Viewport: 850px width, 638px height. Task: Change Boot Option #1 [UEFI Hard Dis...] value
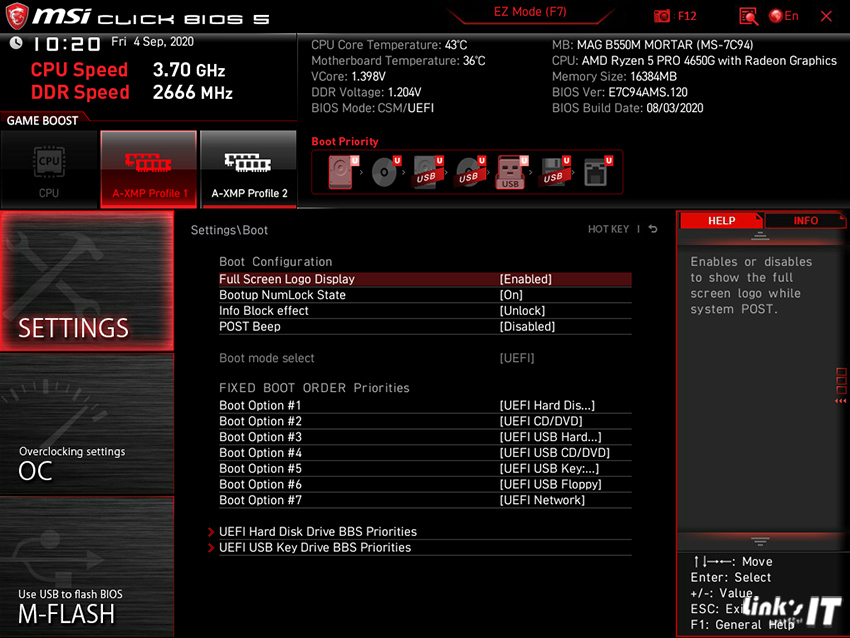[547, 405]
